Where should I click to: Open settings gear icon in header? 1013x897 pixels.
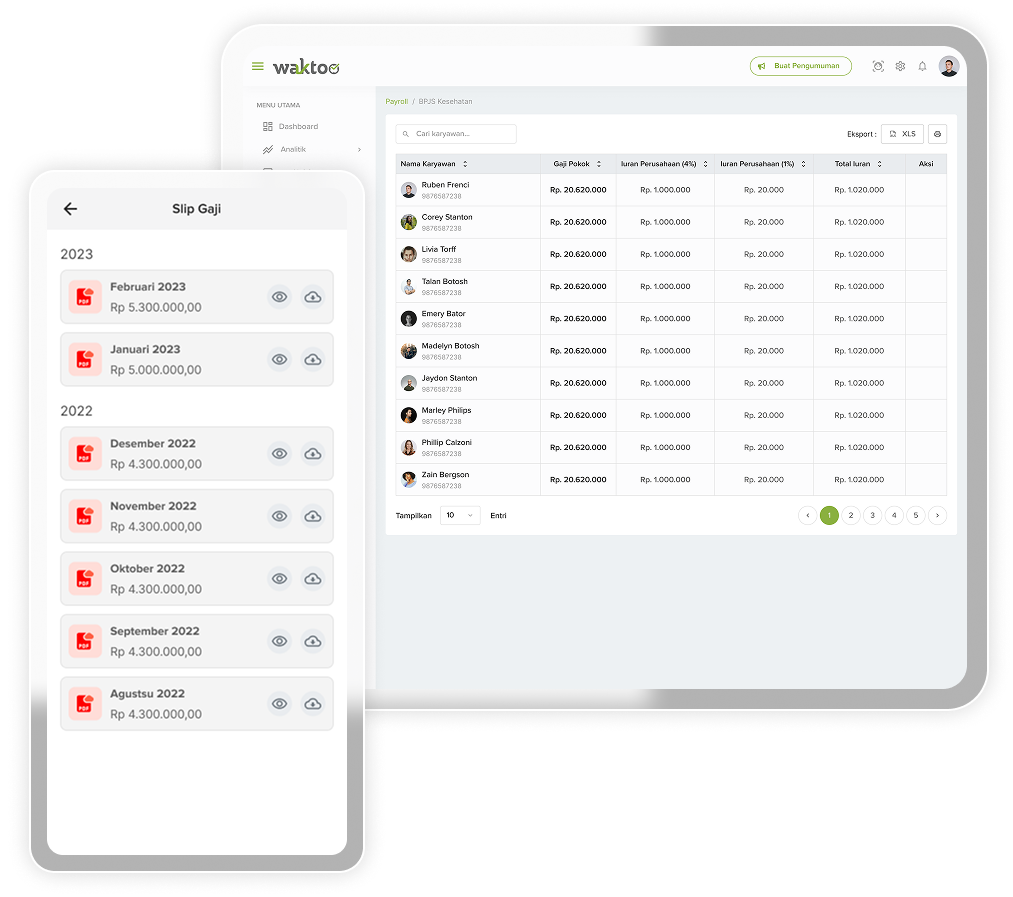[900, 67]
